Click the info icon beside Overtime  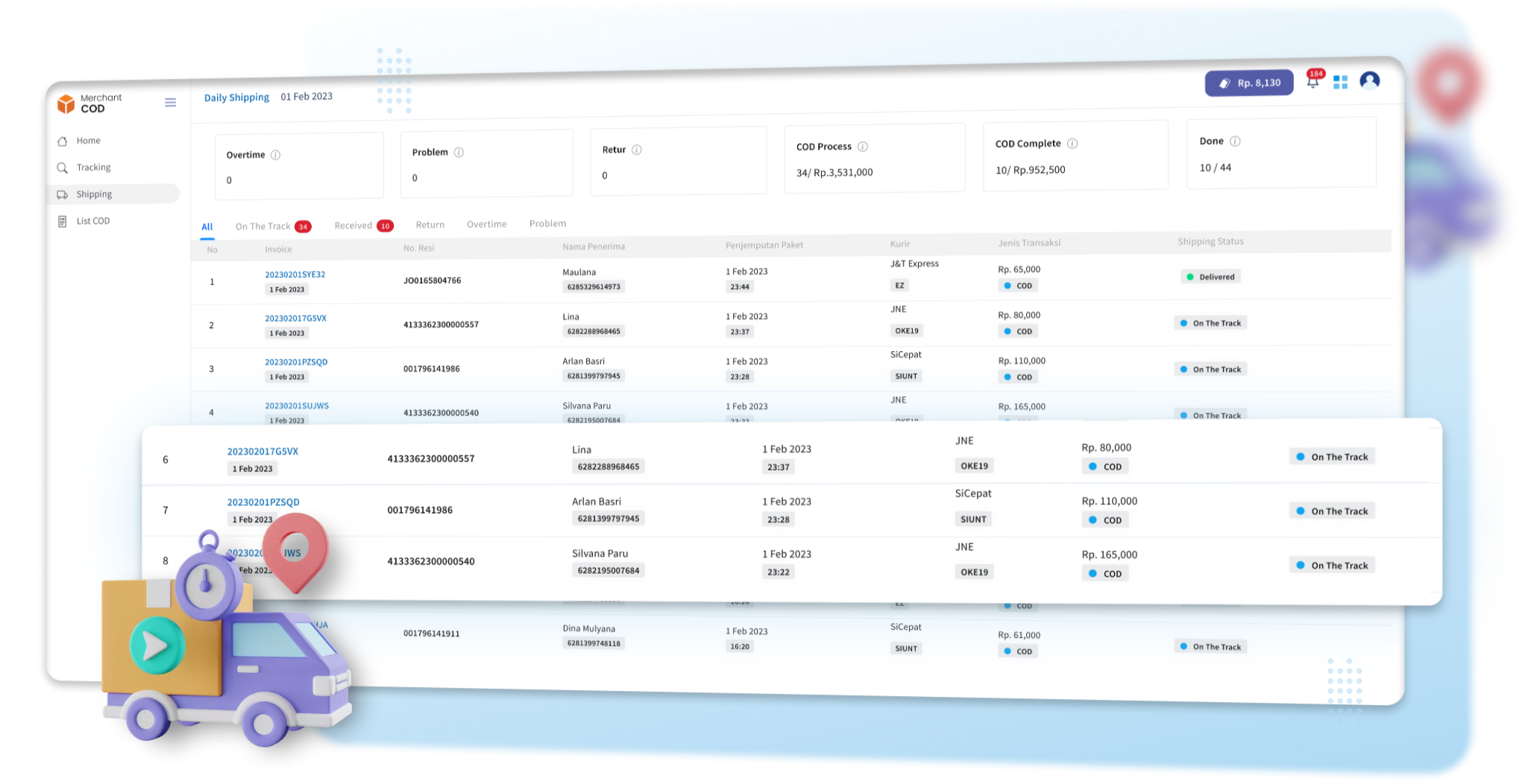(x=275, y=155)
